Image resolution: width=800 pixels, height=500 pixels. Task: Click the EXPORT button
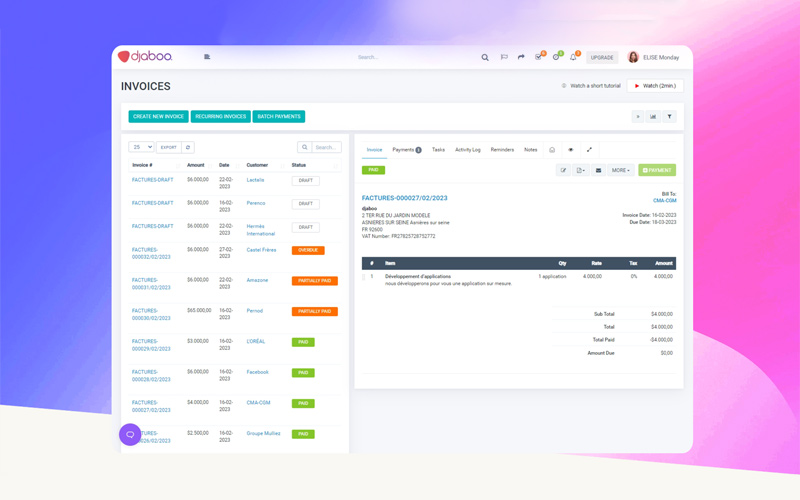tap(168, 147)
